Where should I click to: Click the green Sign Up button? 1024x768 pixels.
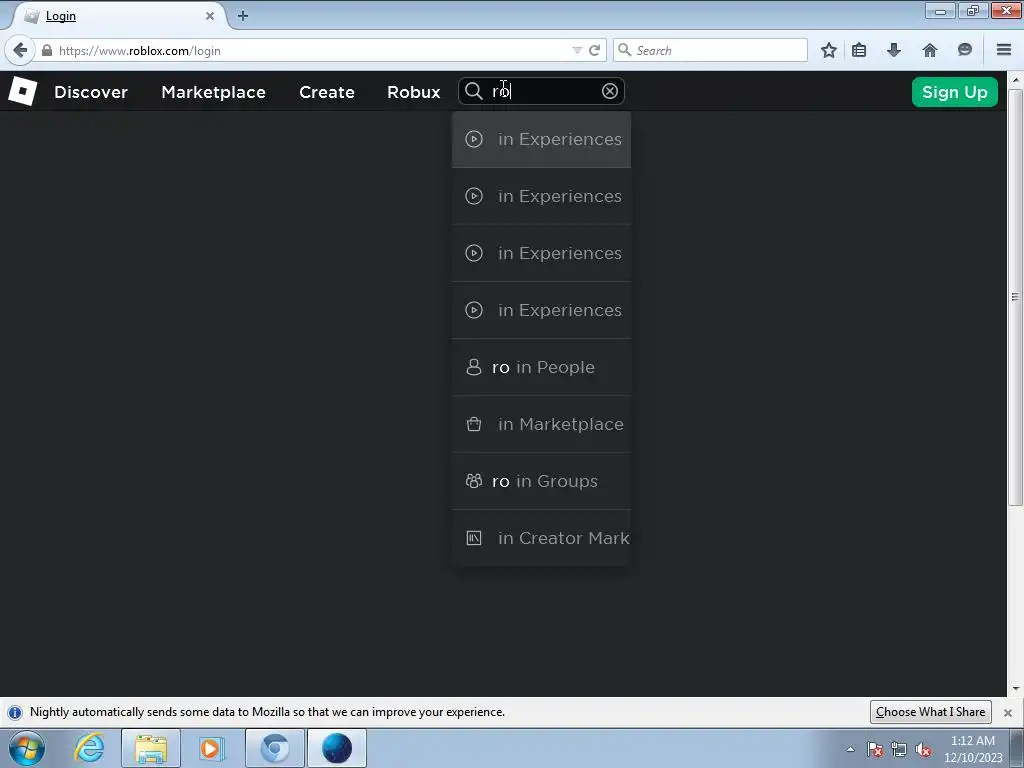point(954,92)
